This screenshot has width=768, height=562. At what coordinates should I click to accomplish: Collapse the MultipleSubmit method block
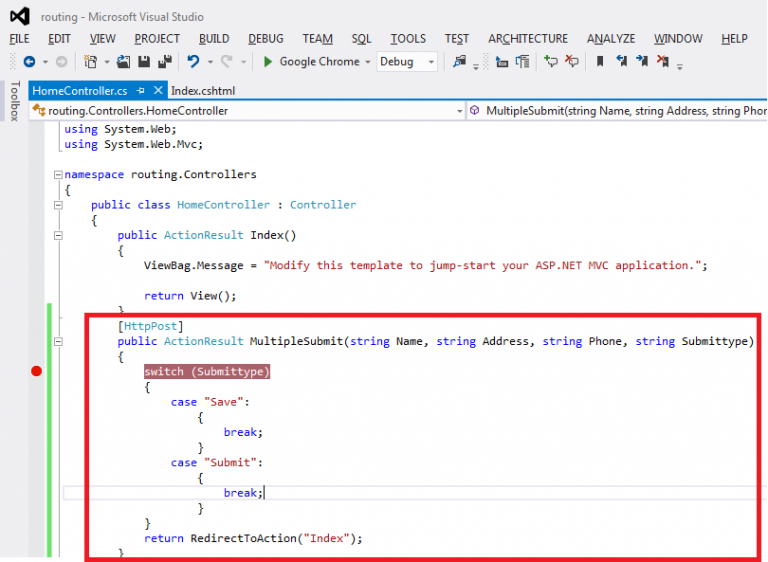[58, 342]
